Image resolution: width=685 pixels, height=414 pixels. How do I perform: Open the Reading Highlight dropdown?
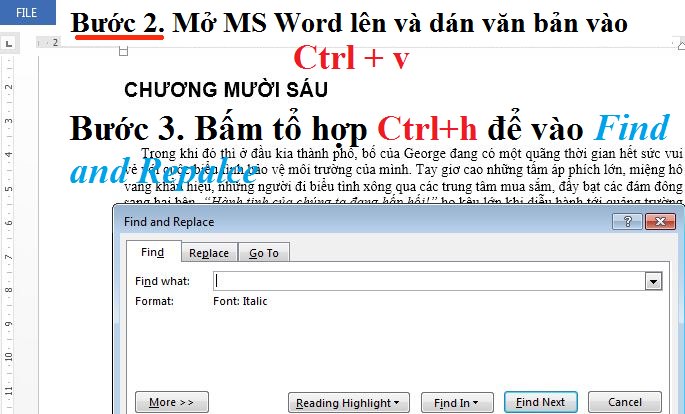[x=349, y=403]
